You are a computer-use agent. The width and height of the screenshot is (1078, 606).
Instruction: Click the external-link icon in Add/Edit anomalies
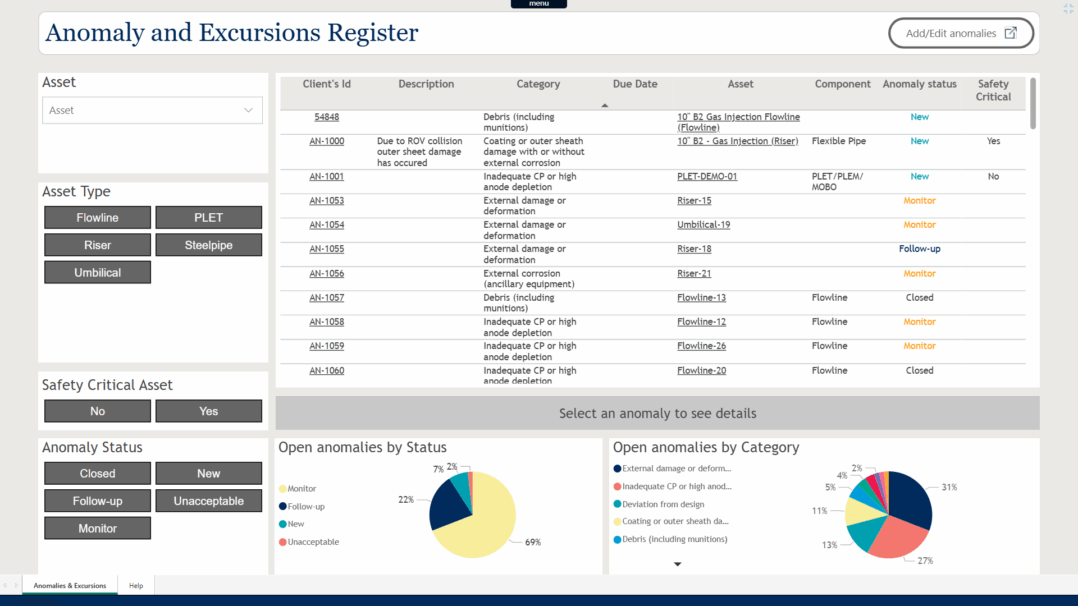[1011, 33]
